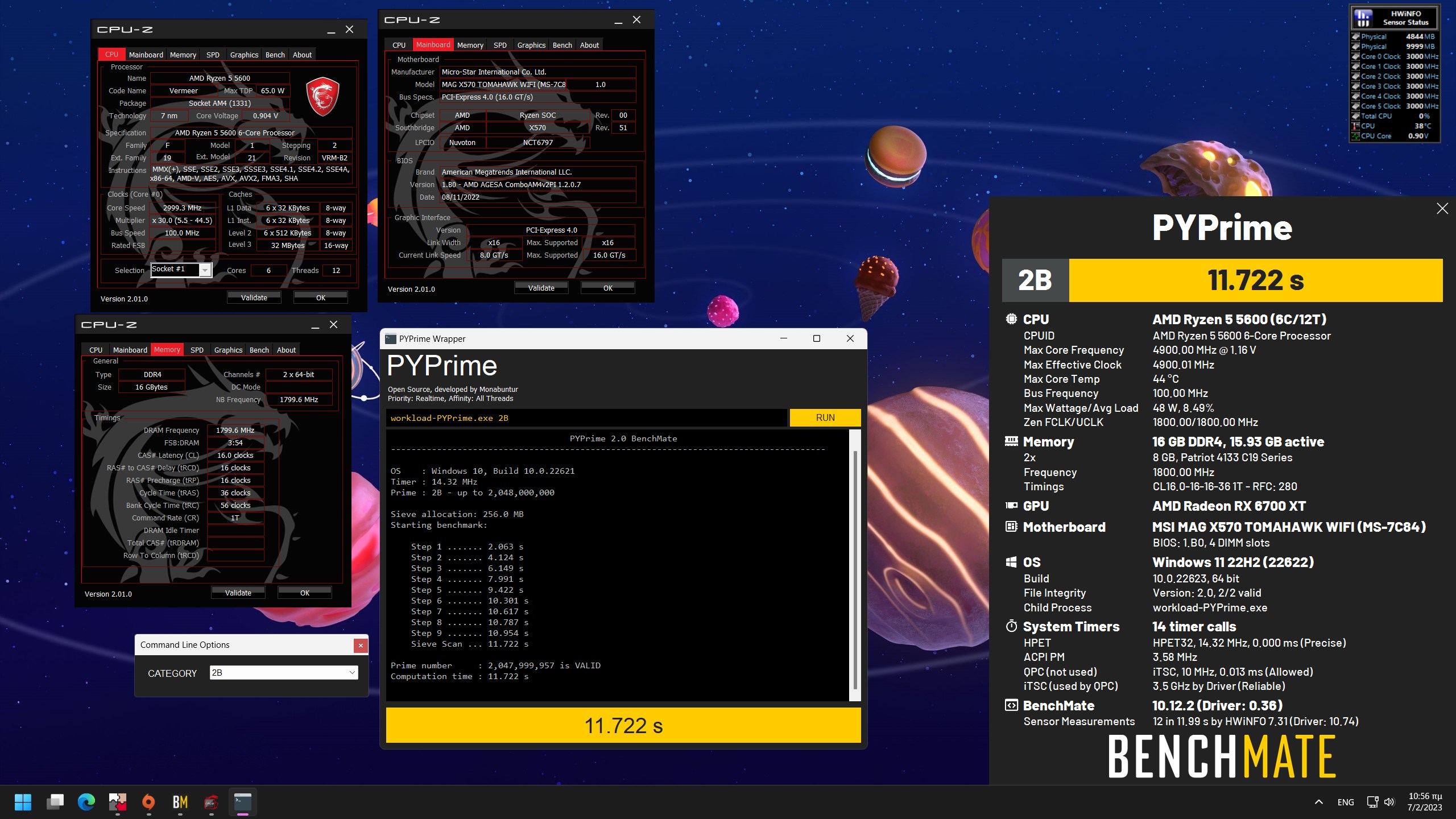Click the 16.0 clocks CAS# Latency value
The image size is (1456, 819).
tap(235, 455)
